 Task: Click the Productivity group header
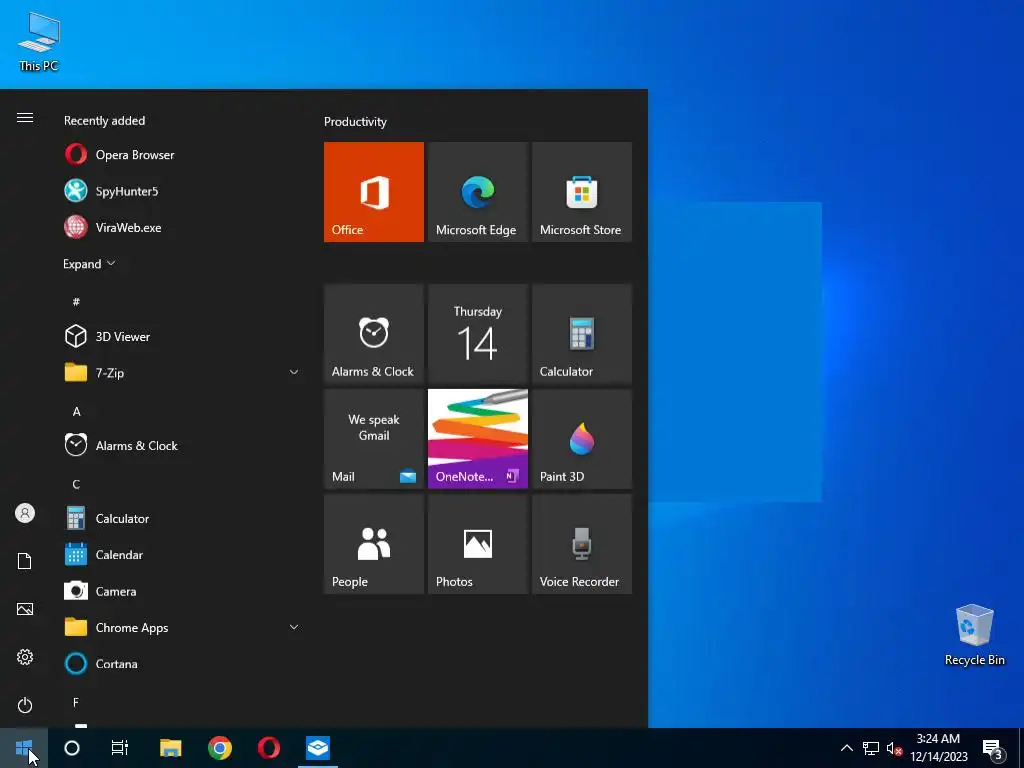[x=355, y=121]
